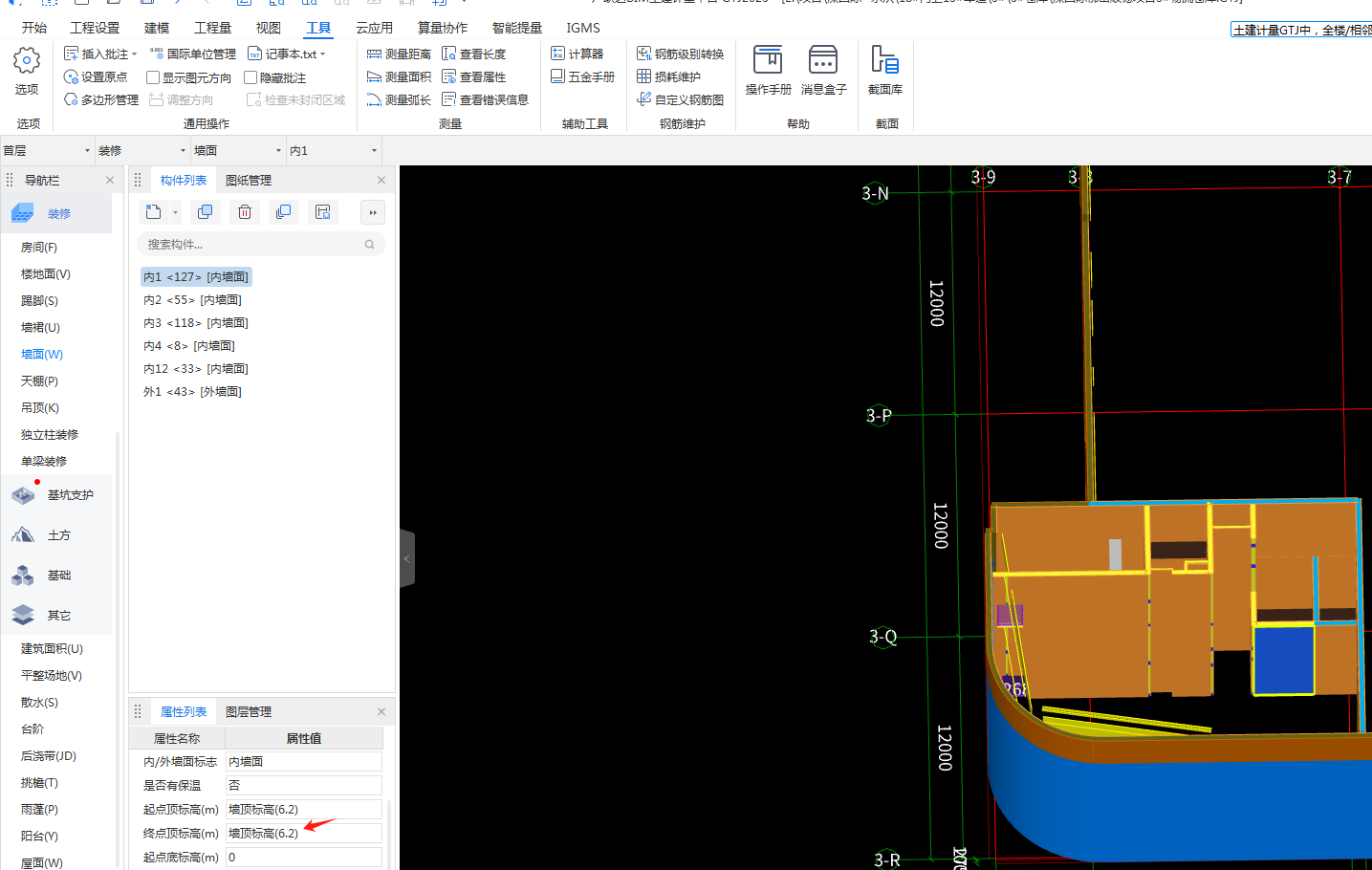
Task: Open the 工程量 ribbon tab
Action: (x=212, y=28)
